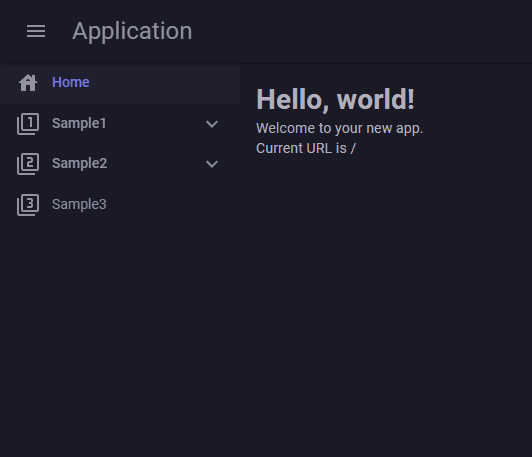Click the Sample1 numbered-one icon
This screenshot has width=532, height=457.
pos(28,124)
